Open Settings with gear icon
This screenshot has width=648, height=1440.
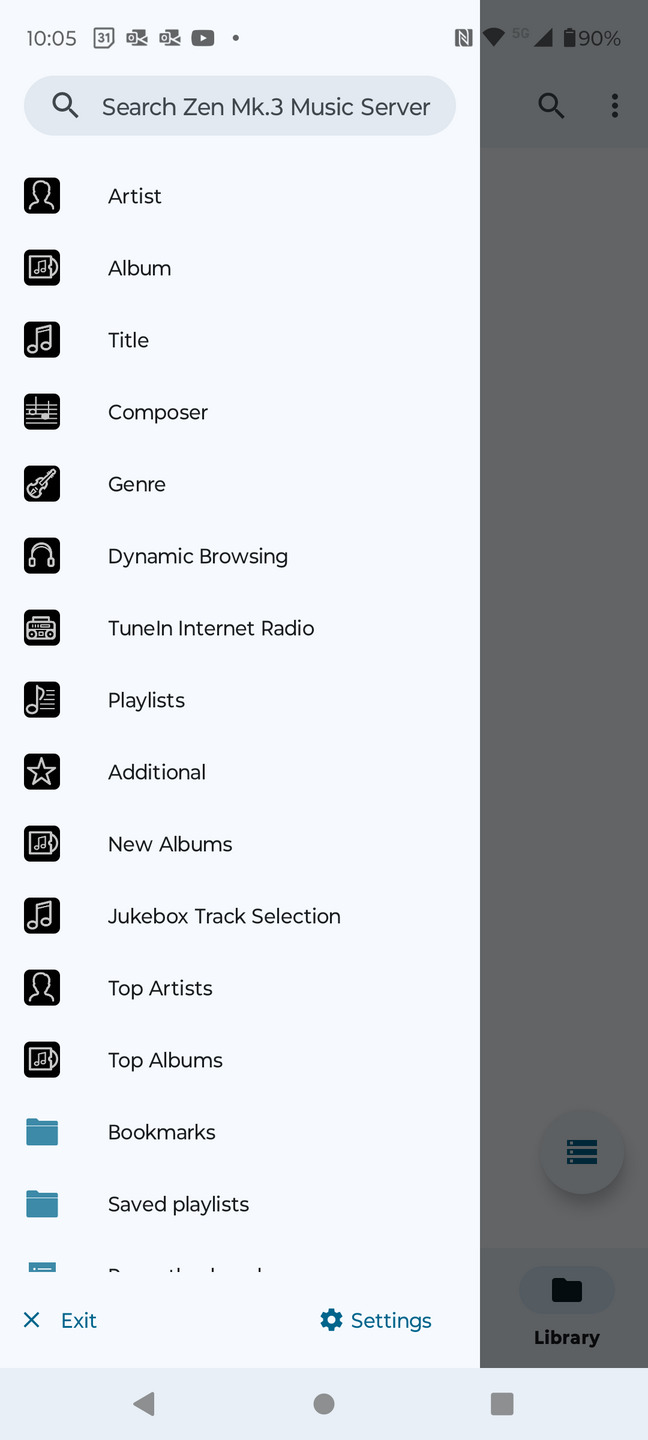click(x=376, y=1320)
